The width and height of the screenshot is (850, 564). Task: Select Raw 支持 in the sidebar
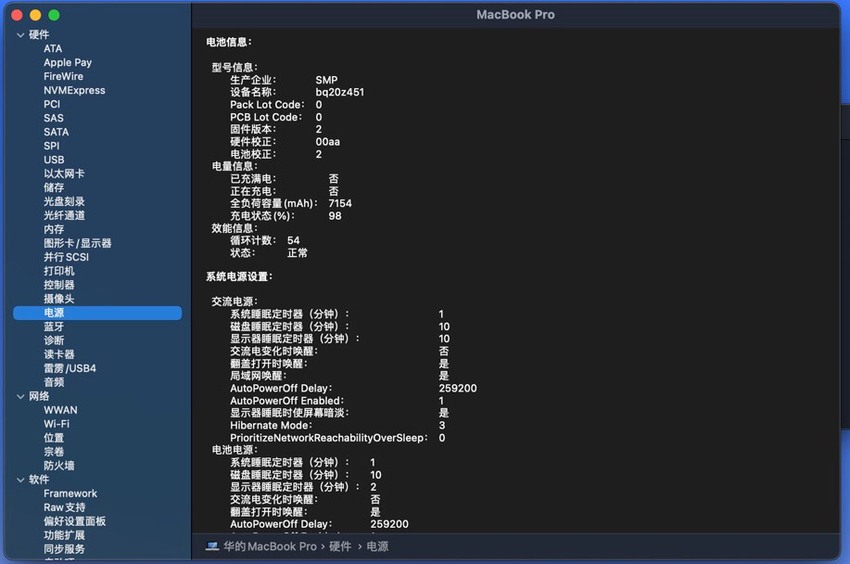65,508
